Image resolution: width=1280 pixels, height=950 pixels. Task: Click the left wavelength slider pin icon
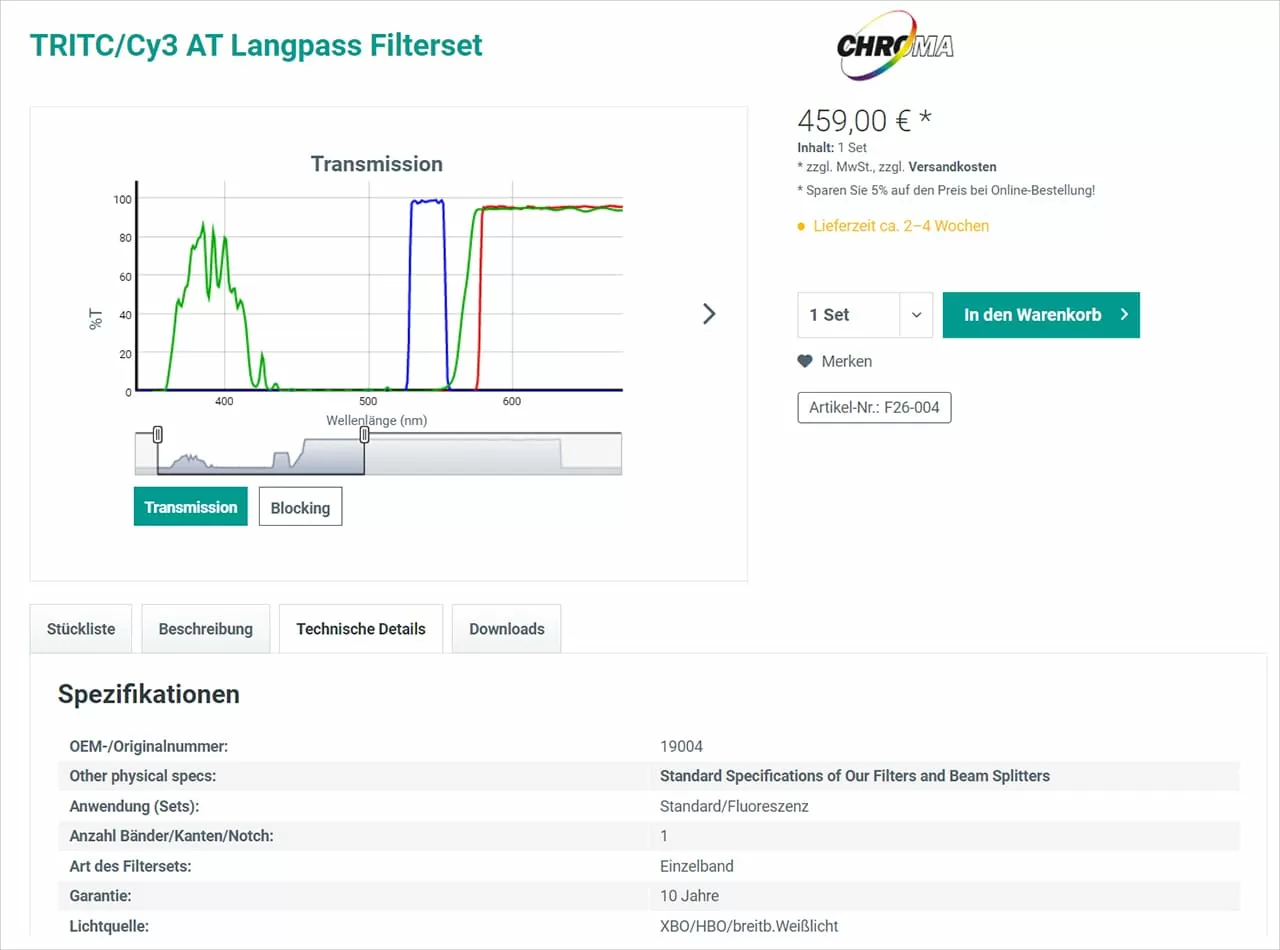click(157, 434)
